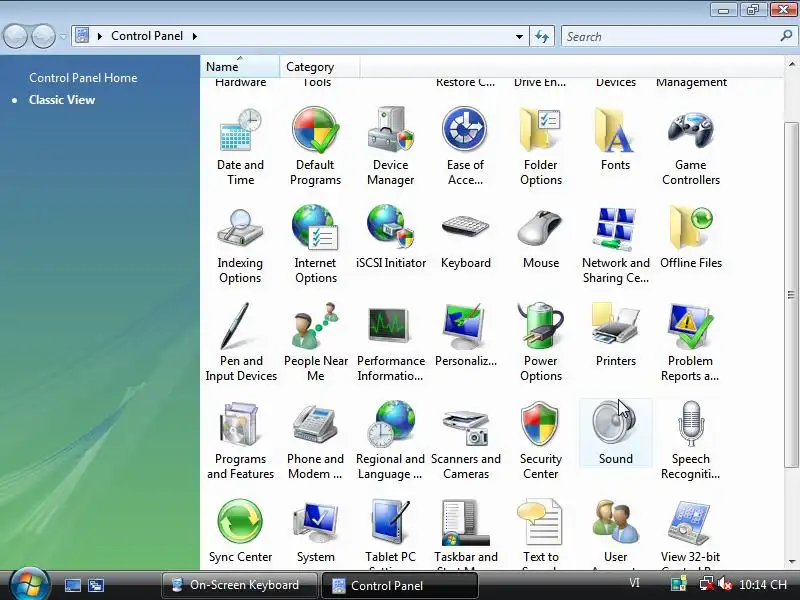Image resolution: width=800 pixels, height=600 pixels.
Task: Open Tablet PC Settings
Action: [390, 534]
